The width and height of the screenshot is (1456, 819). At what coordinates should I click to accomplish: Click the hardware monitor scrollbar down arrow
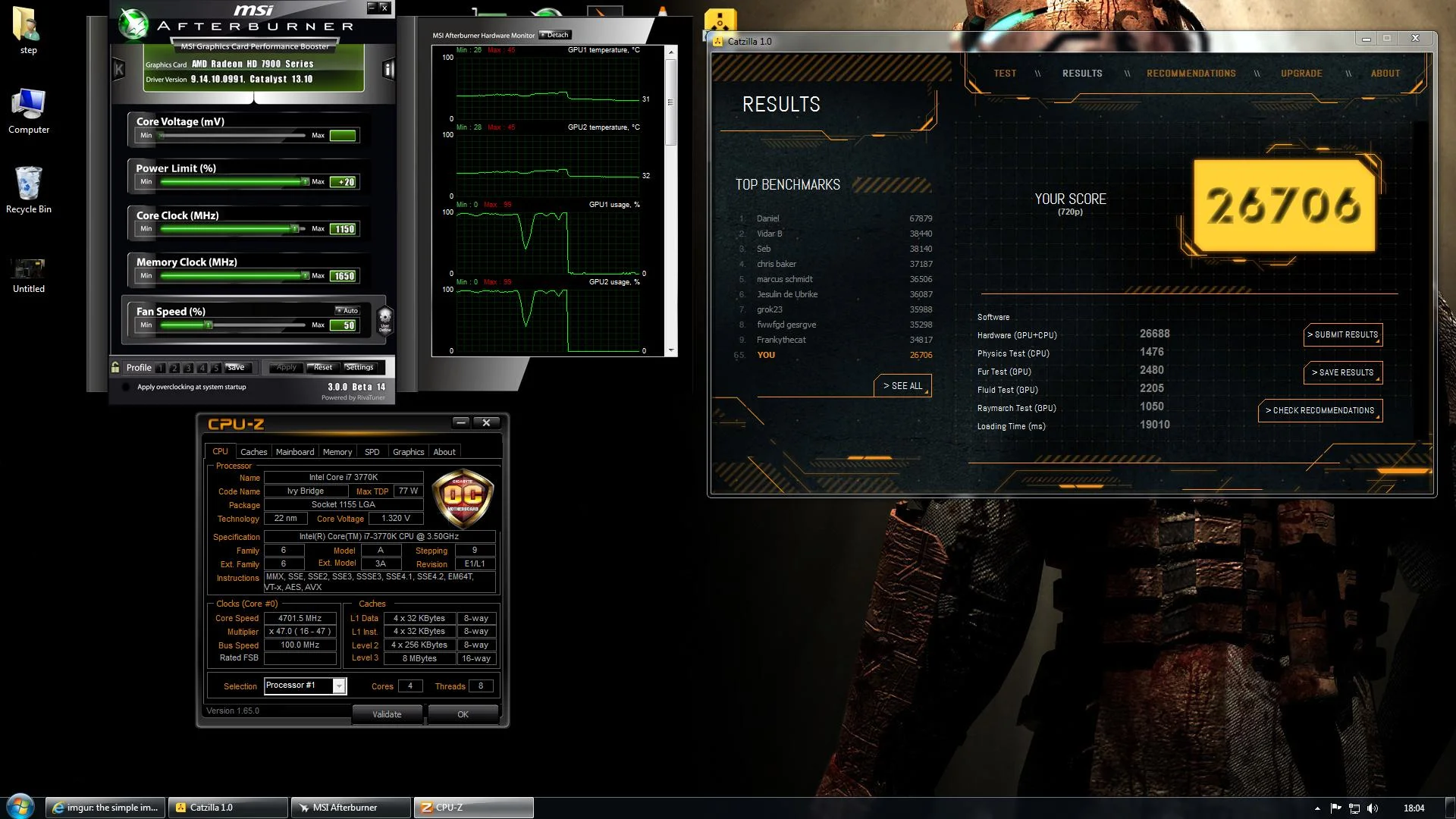(x=670, y=351)
